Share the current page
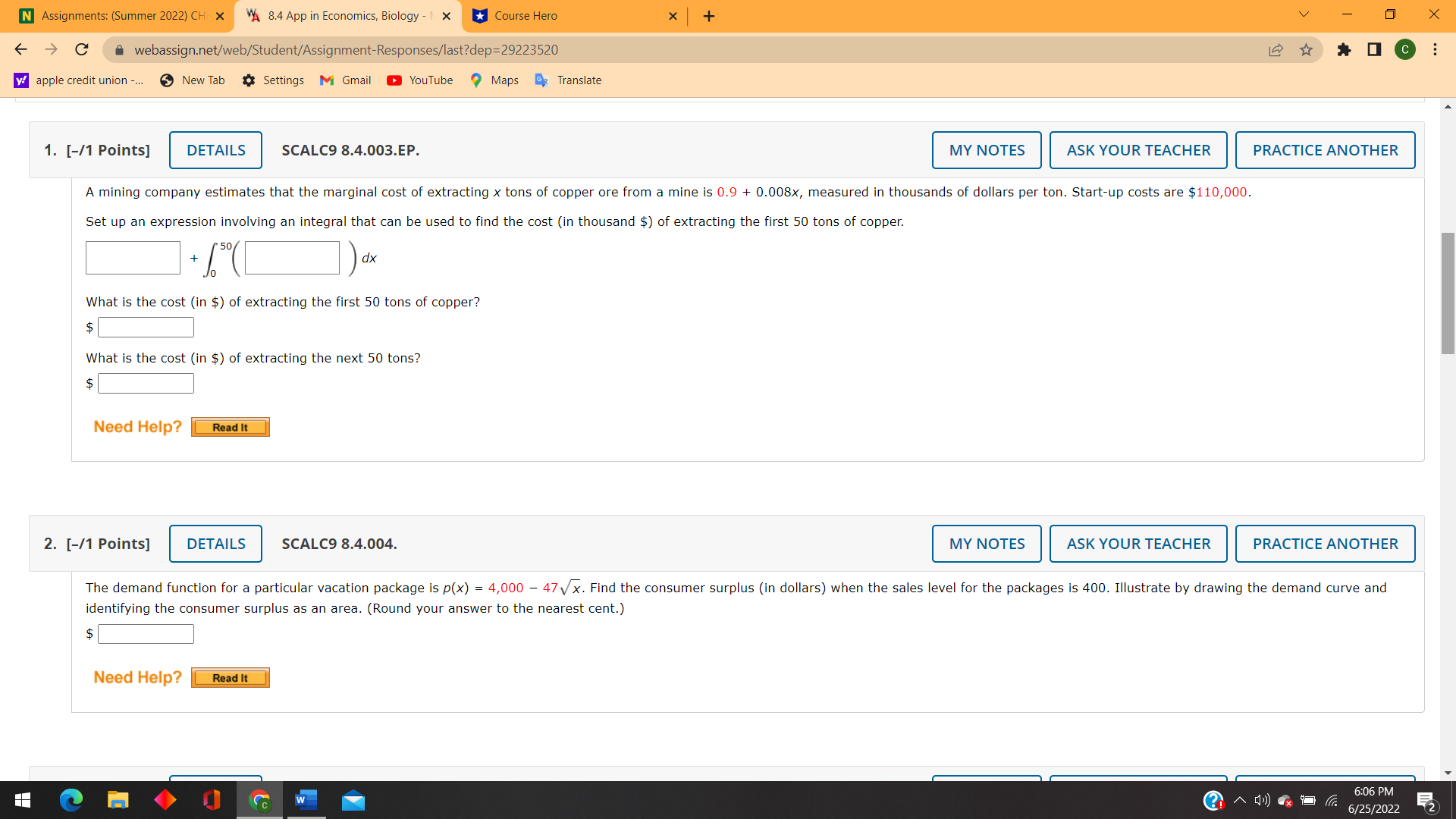The image size is (1456, 819). pyautogui.click(x=1276, y=49)
